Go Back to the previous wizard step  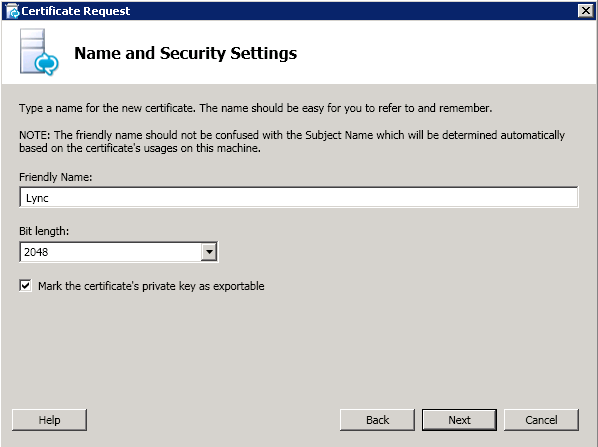[377, 420]
